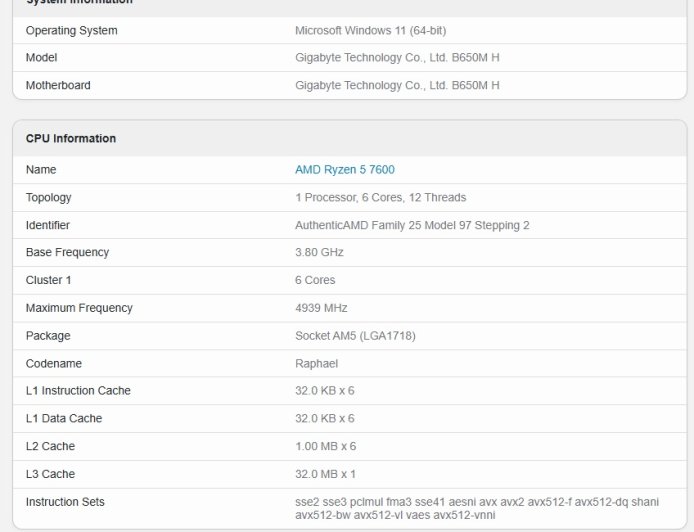Click the Model value 'Gigabyte Technology Co., Ltd. B650M H'
This screenshot has height=532, width=694.
397,58
